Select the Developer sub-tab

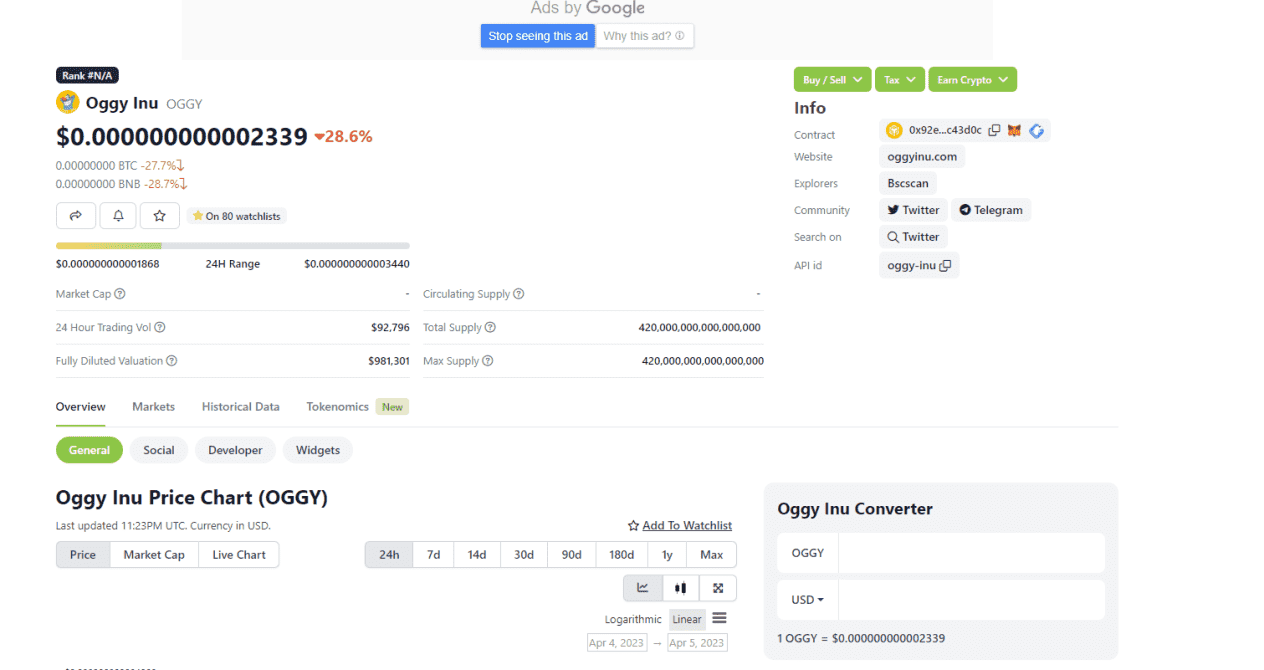(235, 450)
